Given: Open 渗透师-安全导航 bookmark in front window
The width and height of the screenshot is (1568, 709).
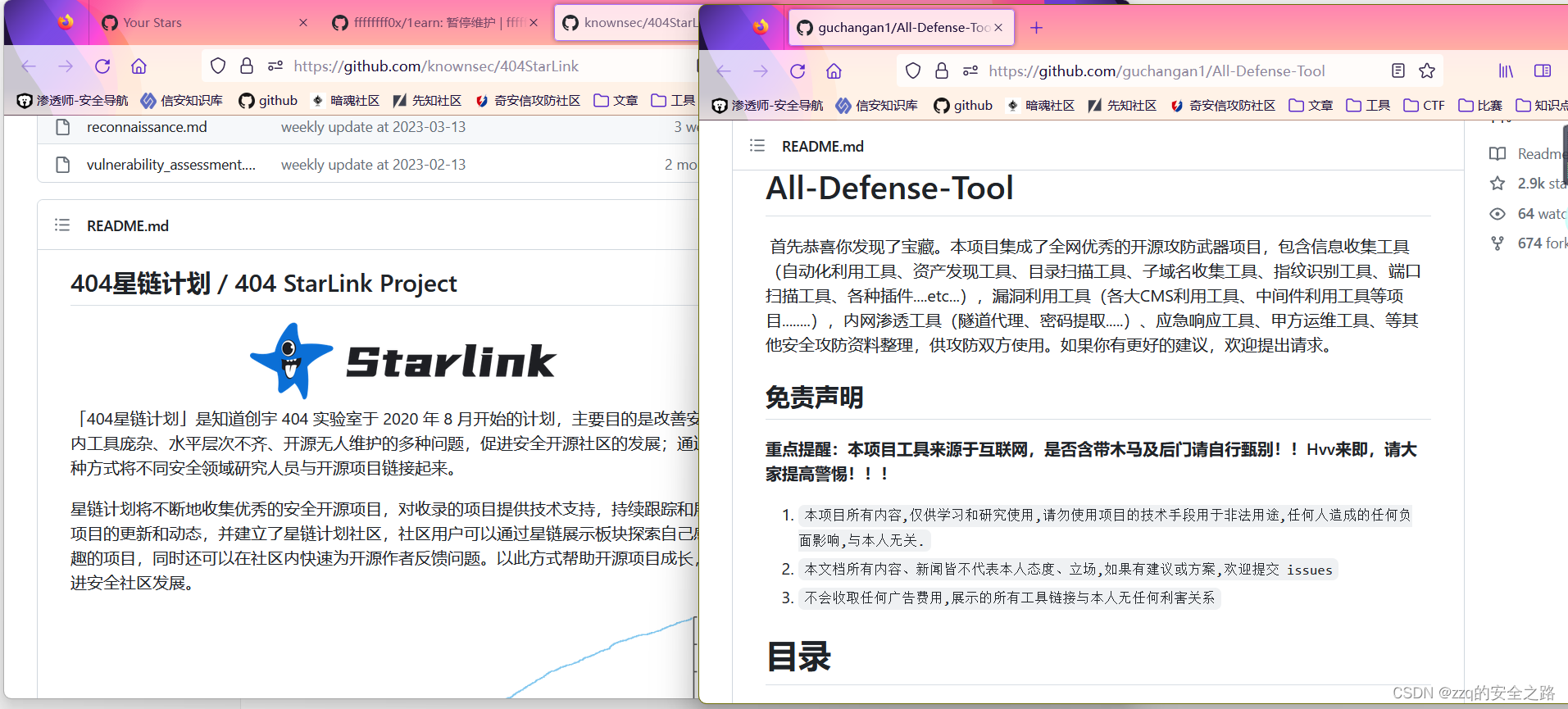Looking at the screenshot, I should coord(767,106).
